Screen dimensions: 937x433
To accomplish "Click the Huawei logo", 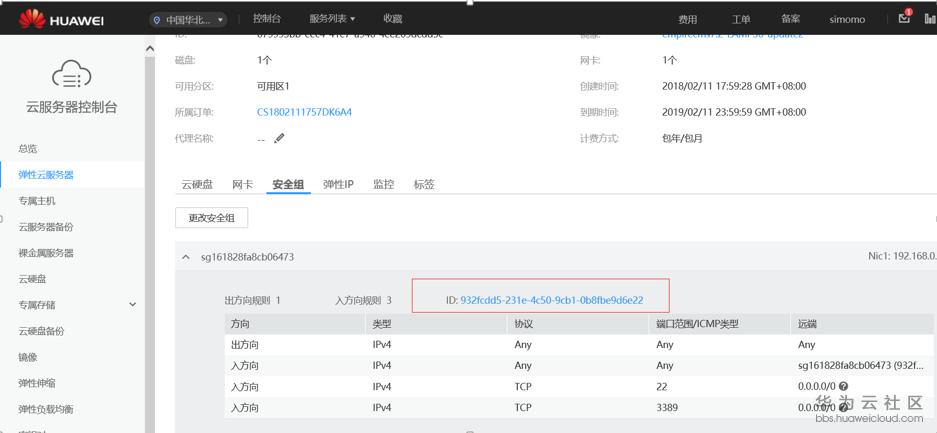I will (60, 19).
